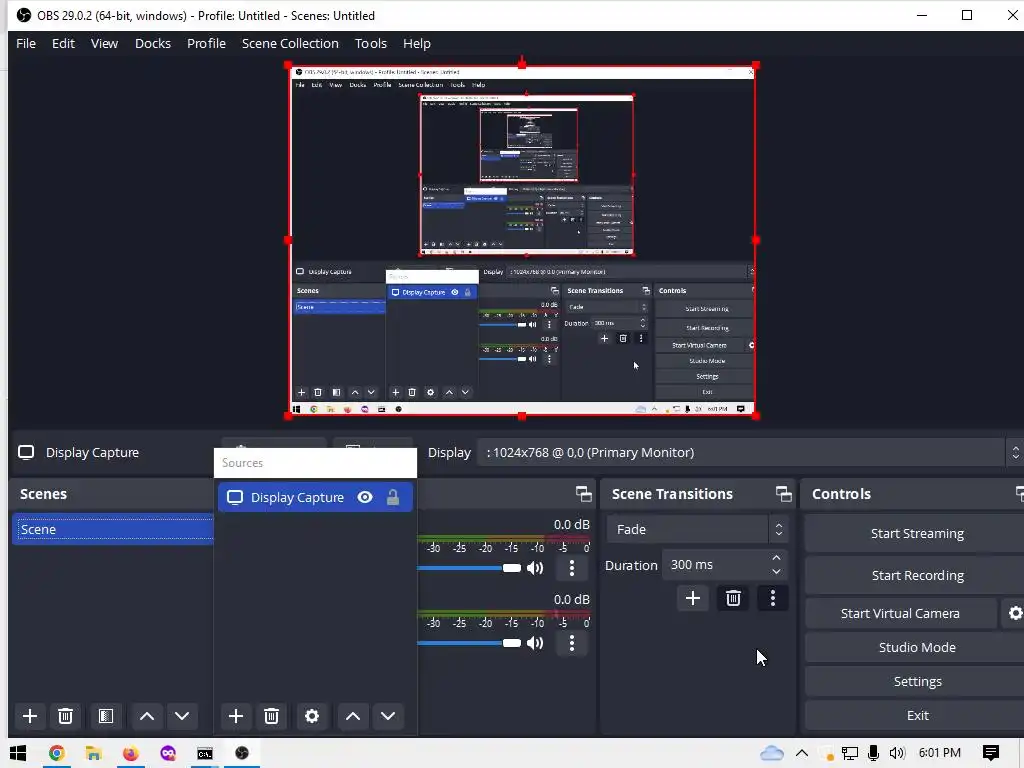This screenshot has height=768, width=1024.
Task: Move the source down in the list
Action: coord(388,716)
